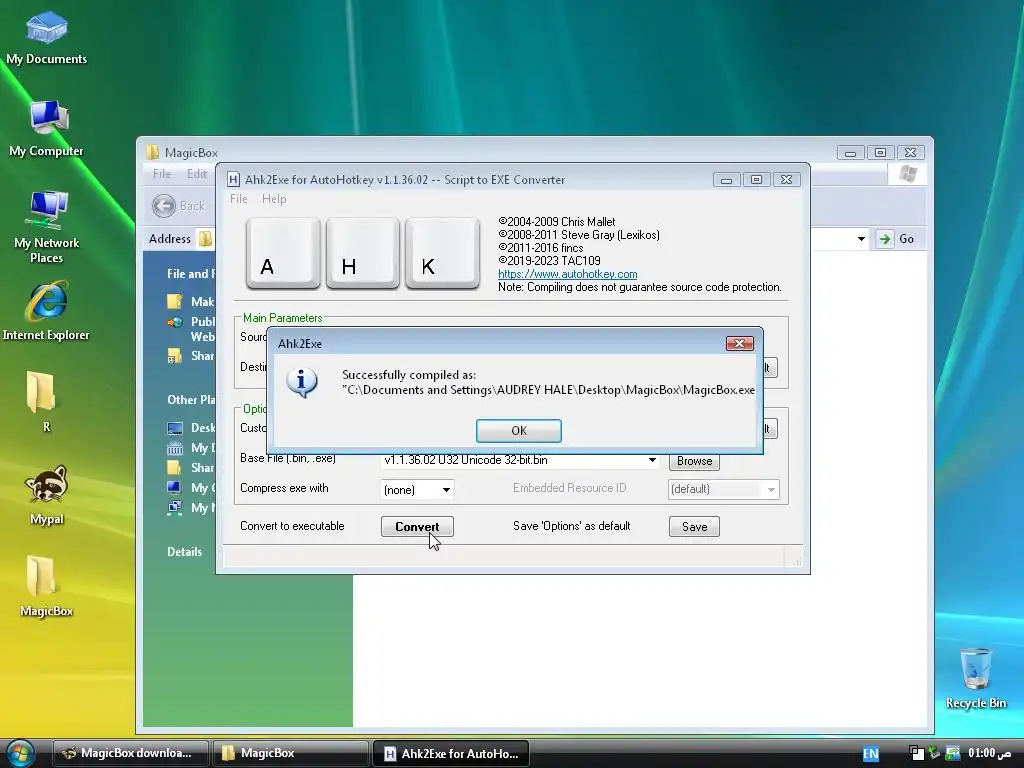Click Share this folder task icon

pyautogui.click(x=174, y=356)
